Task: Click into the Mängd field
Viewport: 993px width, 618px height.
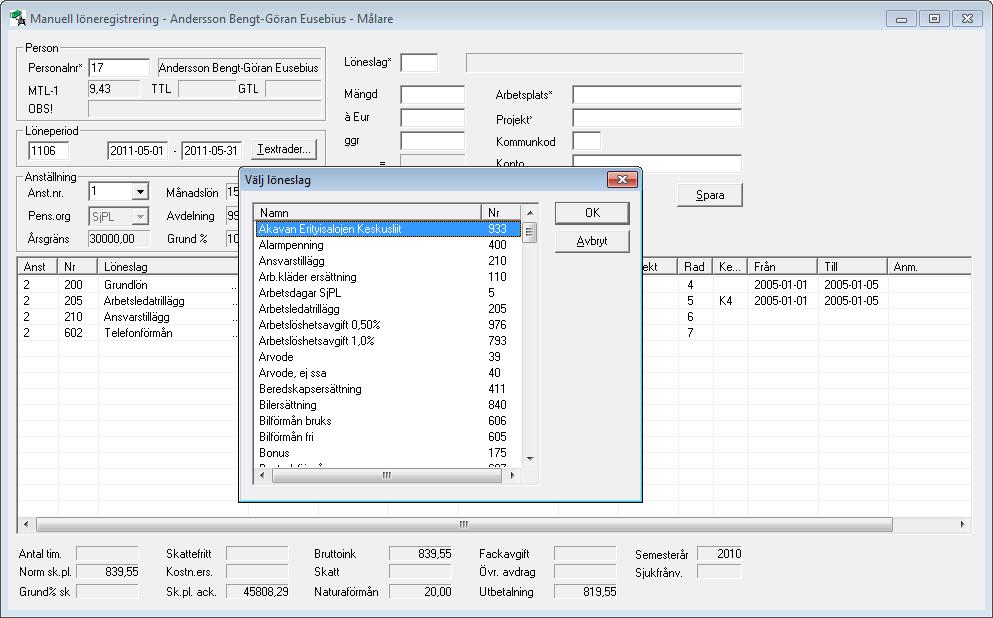Action: point(433,95)
